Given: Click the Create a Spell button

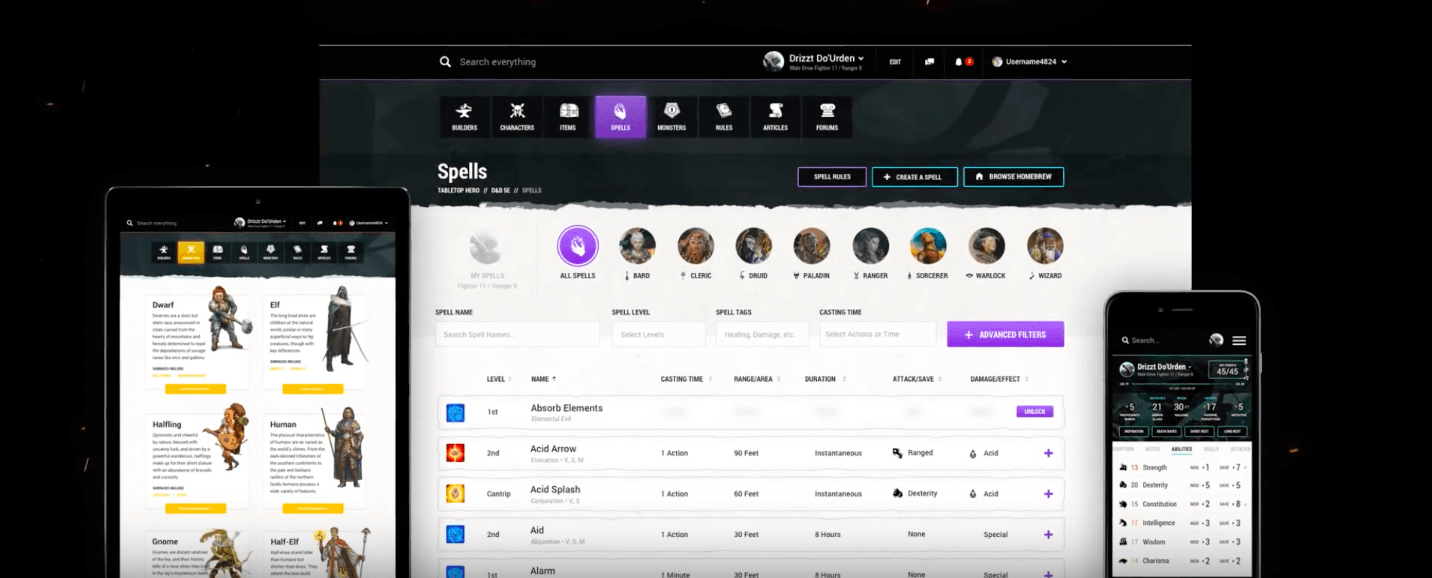Looking at the screenshot, I should (915, 177).
